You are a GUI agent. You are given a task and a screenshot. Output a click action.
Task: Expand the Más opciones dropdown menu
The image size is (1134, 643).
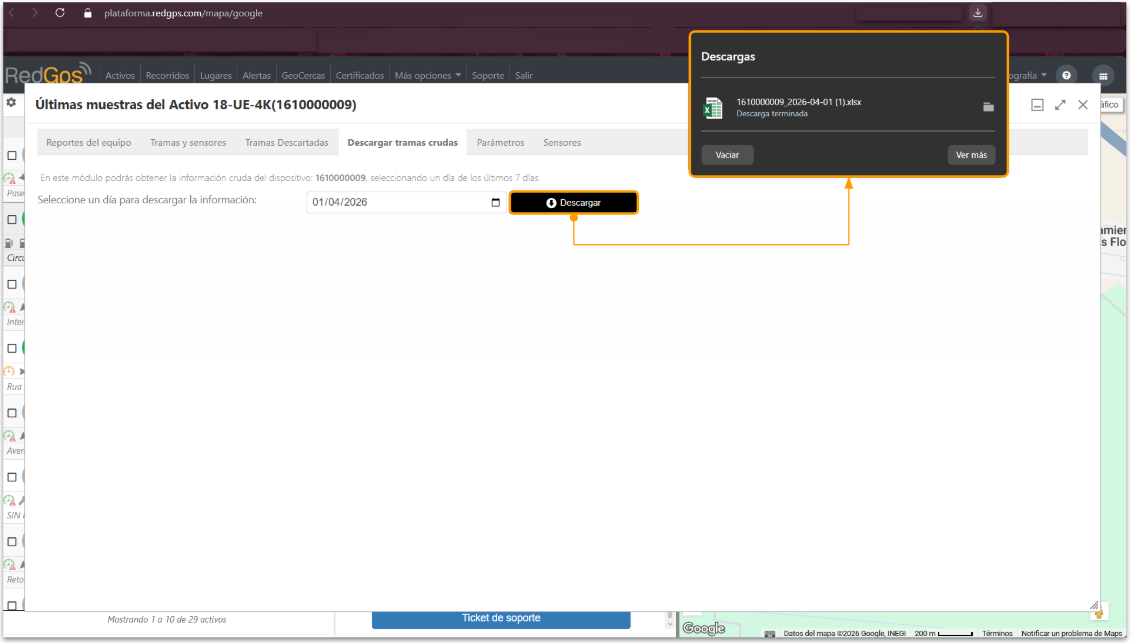(x=427, y=75)
